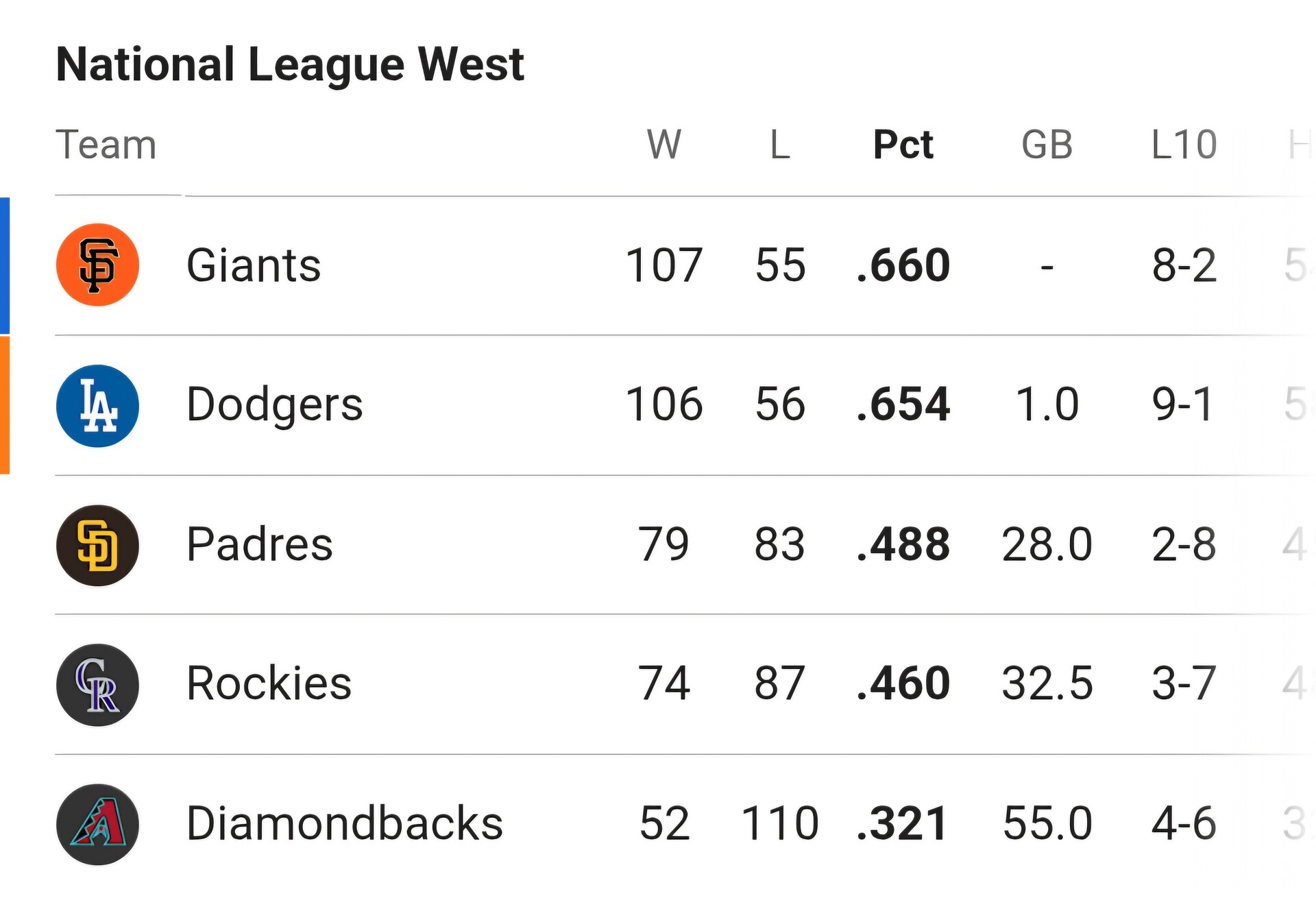Viewport: 1316px width, 898px height.
Task: Click the San Francisco Giants logo
Action: click(97, 265)
